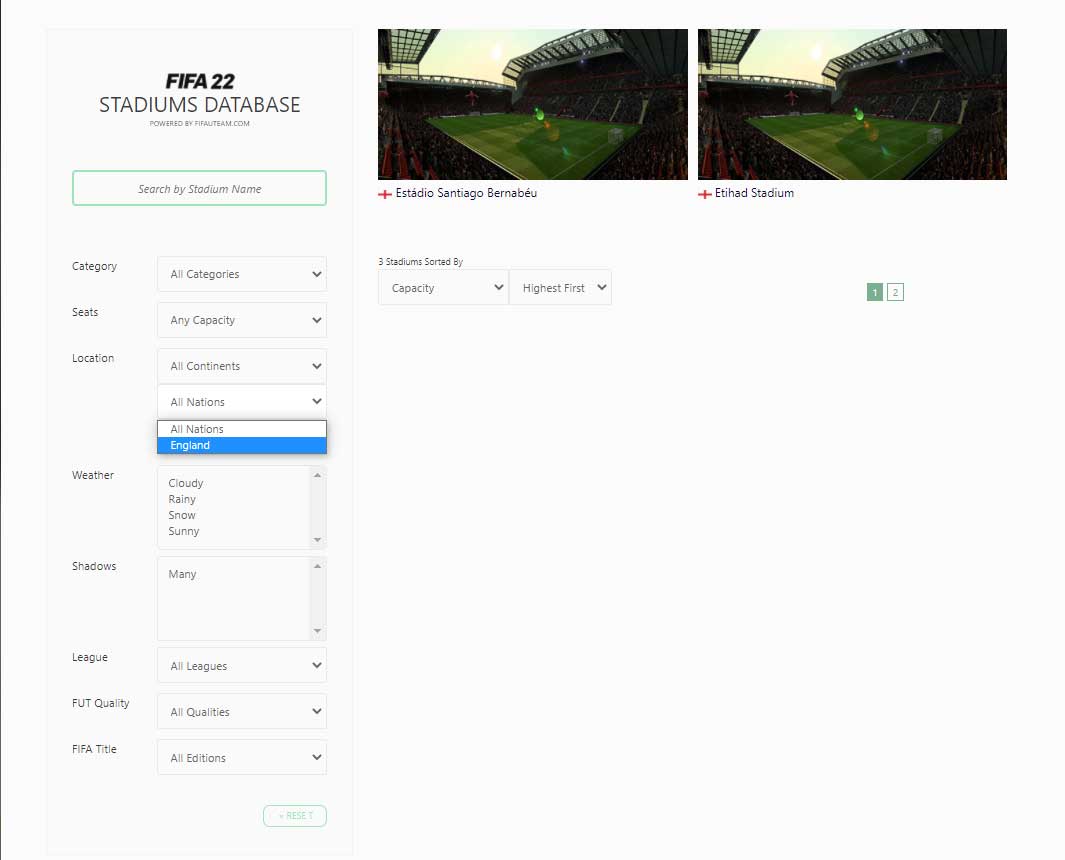Screen dimensions: 1065x860
Task: Click the Shadows list scroll down arrow
Action: point(317,631)
